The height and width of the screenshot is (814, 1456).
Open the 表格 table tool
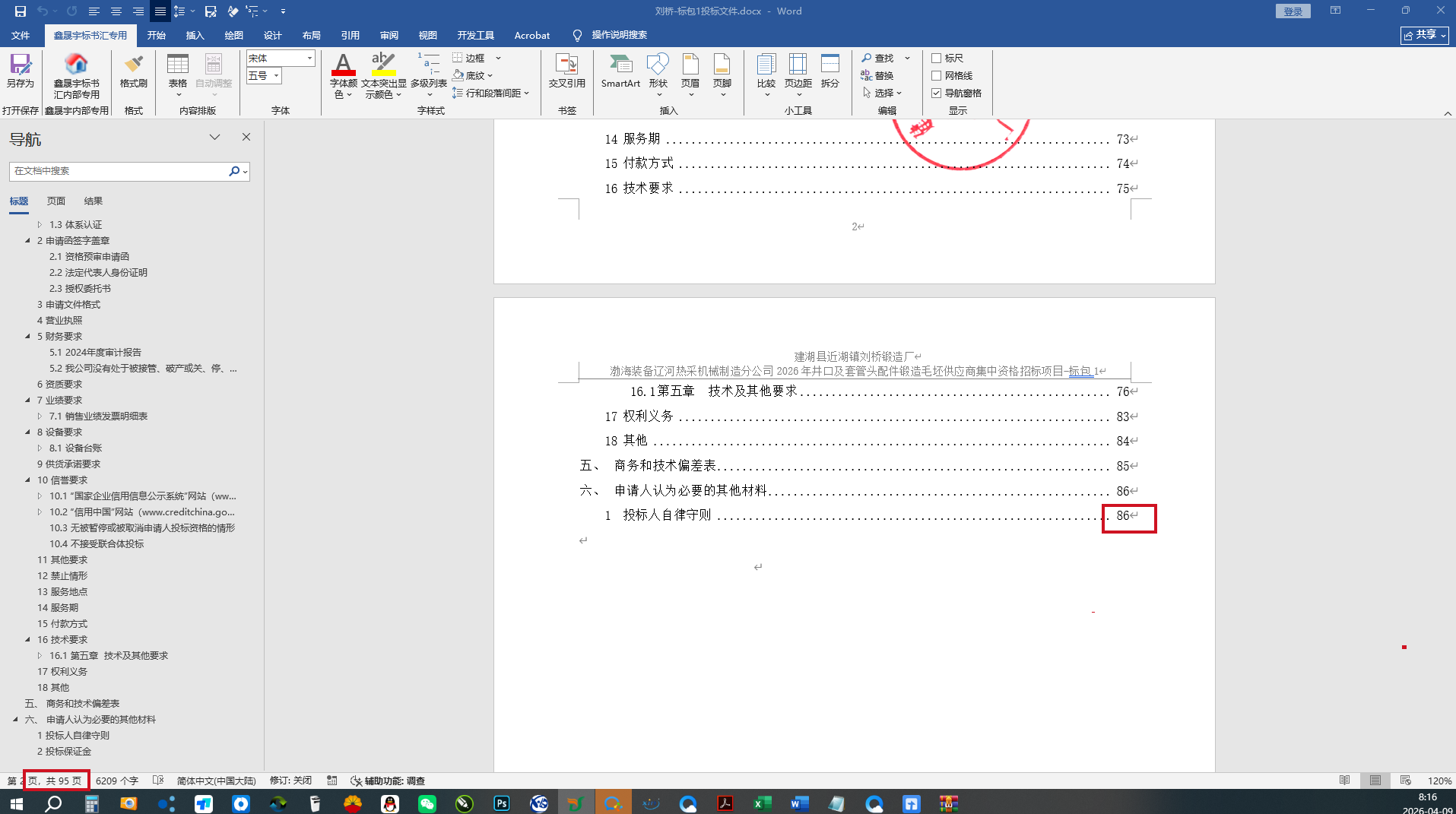[x=178, y=75]
